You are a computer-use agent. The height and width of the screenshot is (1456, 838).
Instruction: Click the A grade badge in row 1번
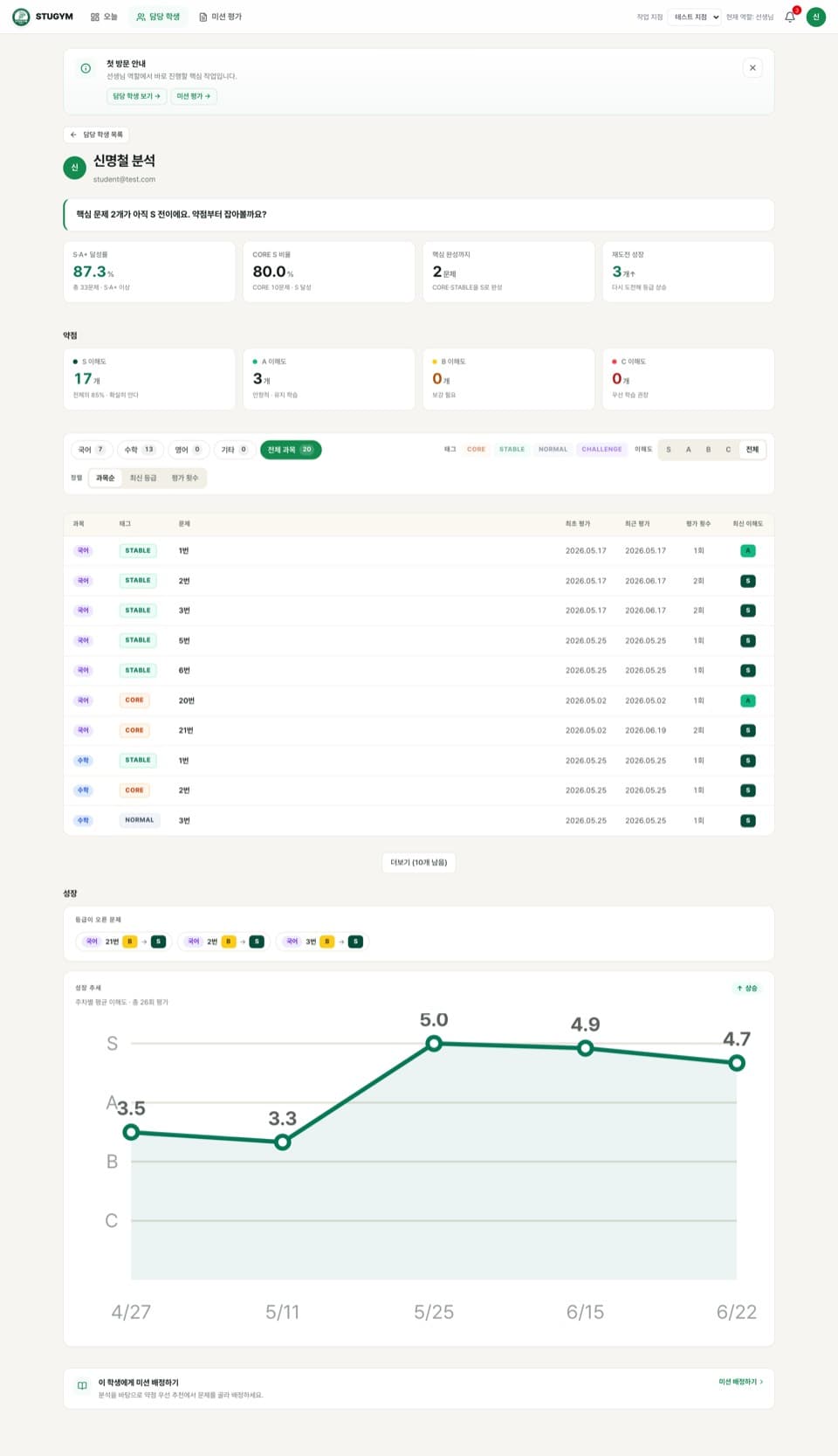click(x=748, y=551)
